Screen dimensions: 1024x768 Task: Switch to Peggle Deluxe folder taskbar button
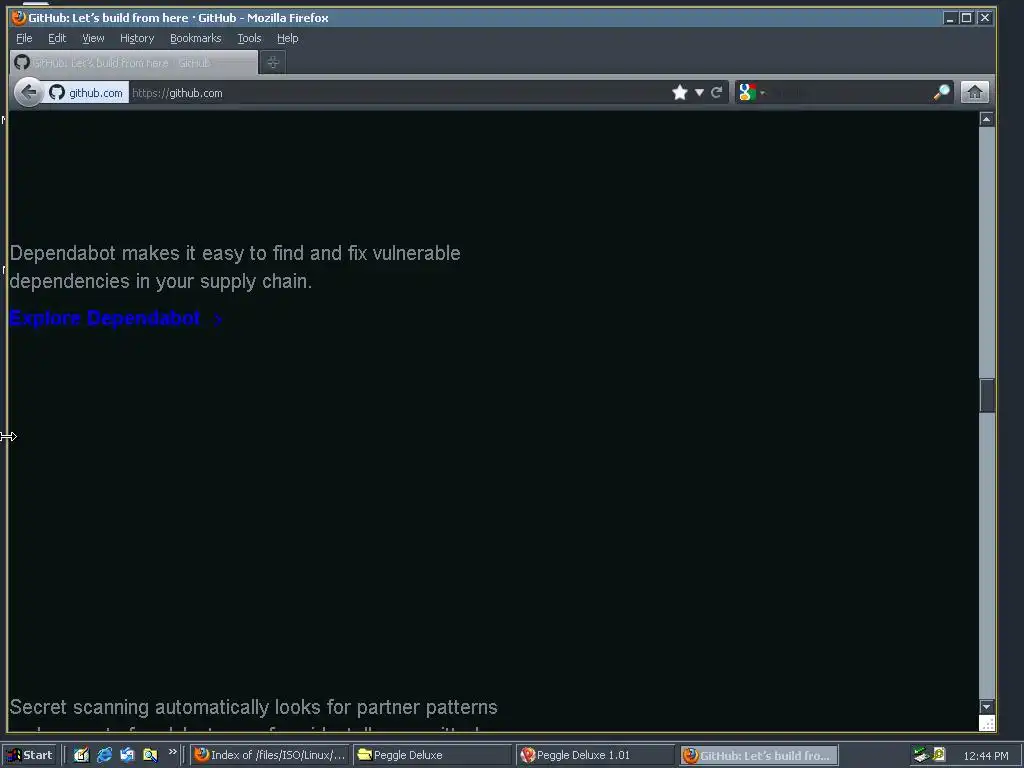[432, 755]
